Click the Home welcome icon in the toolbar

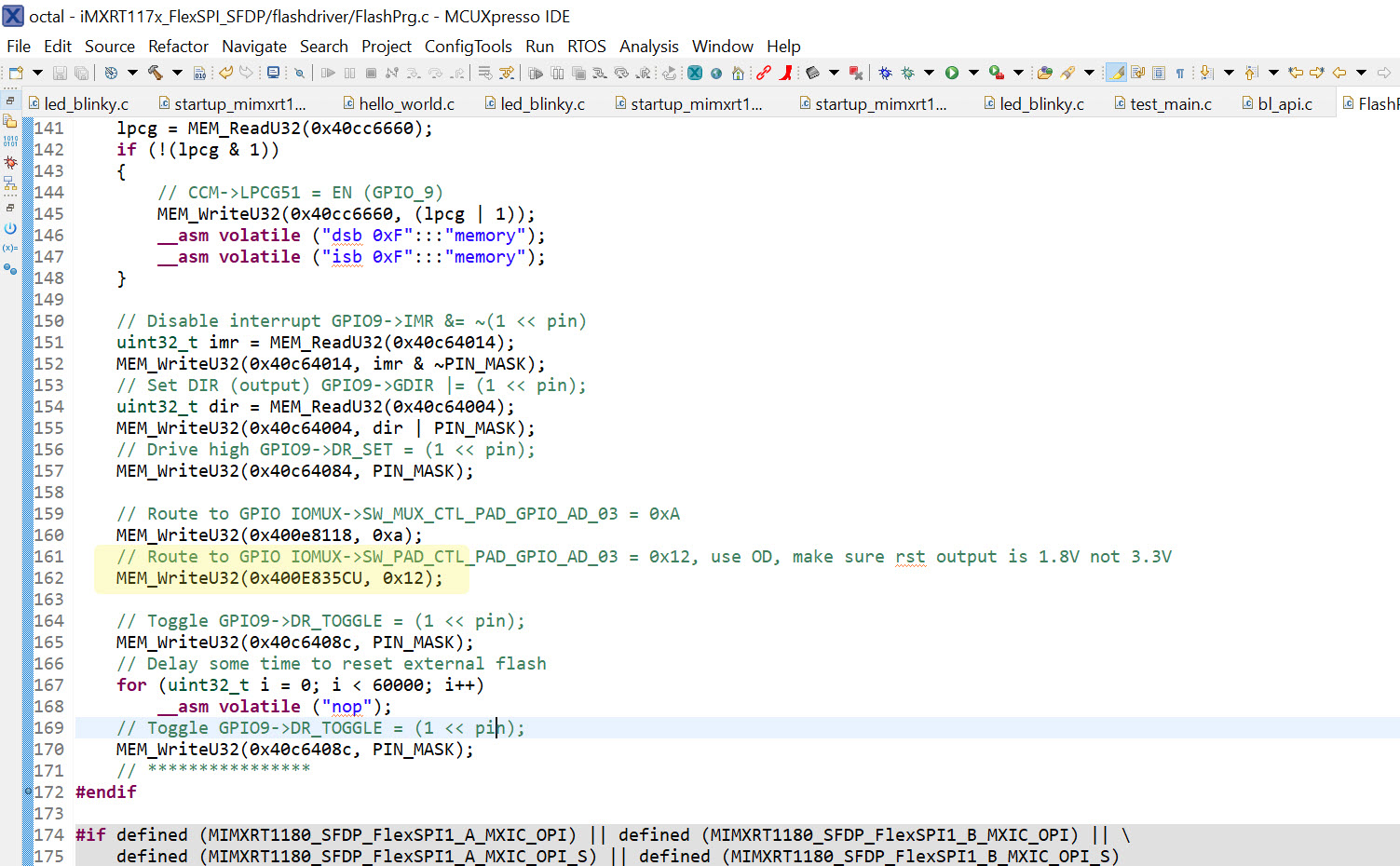click(x=738, y=73)
